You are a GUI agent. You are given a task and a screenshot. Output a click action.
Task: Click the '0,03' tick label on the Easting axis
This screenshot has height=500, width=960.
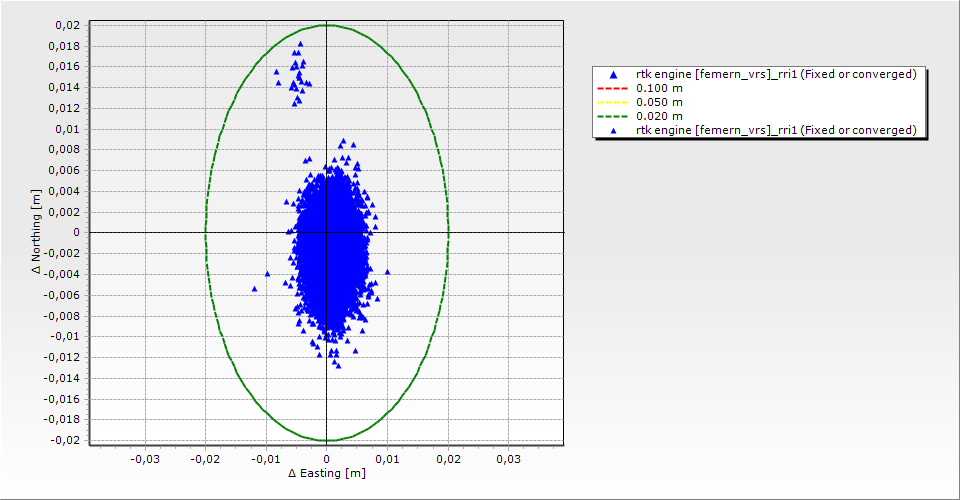tap(509, 459)
